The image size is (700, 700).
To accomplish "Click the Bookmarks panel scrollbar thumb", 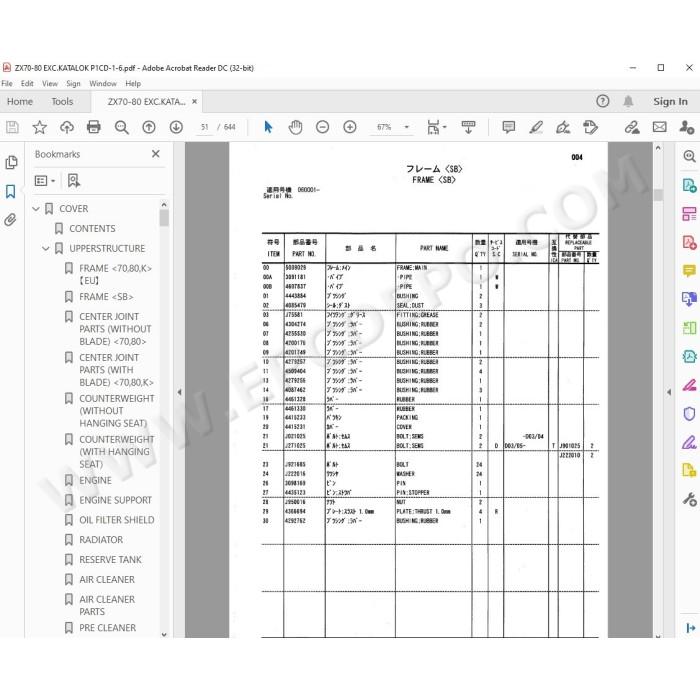I will 164,218.
